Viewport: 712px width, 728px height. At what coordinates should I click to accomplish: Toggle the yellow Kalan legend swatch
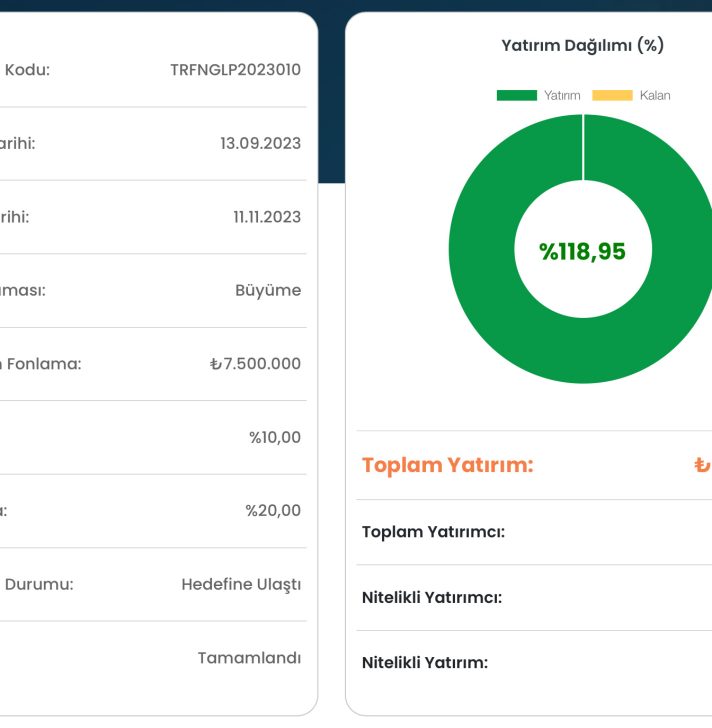(612, 95)
